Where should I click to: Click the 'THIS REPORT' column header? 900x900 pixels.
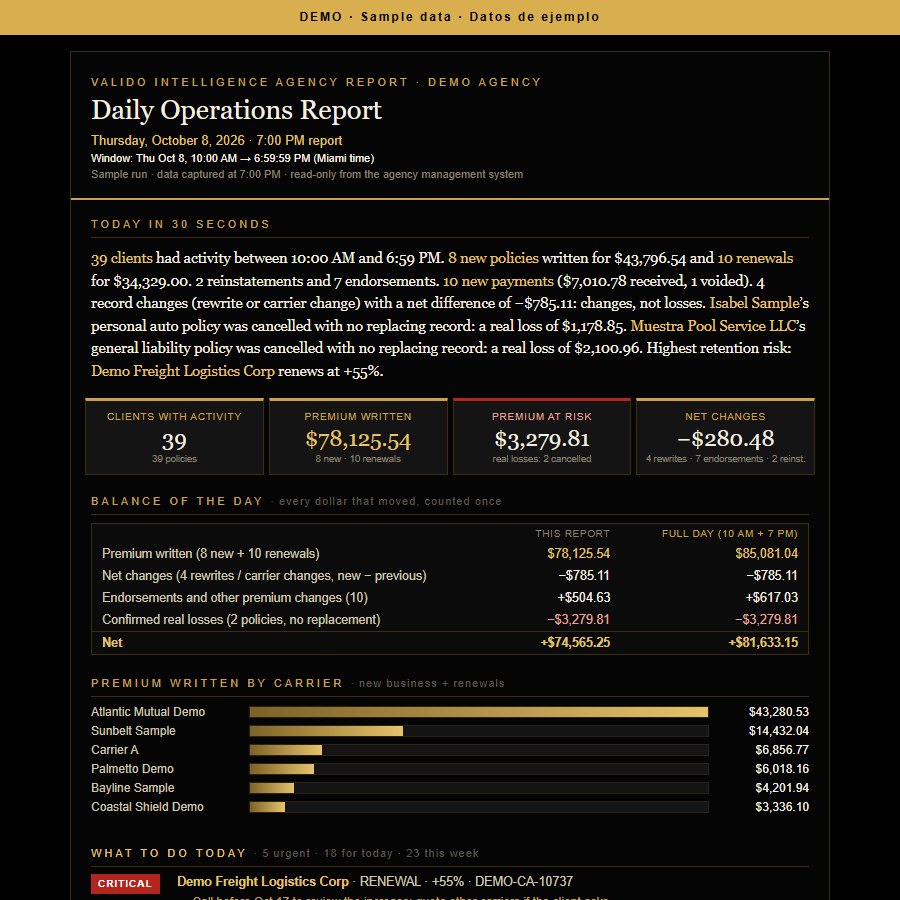572,534
